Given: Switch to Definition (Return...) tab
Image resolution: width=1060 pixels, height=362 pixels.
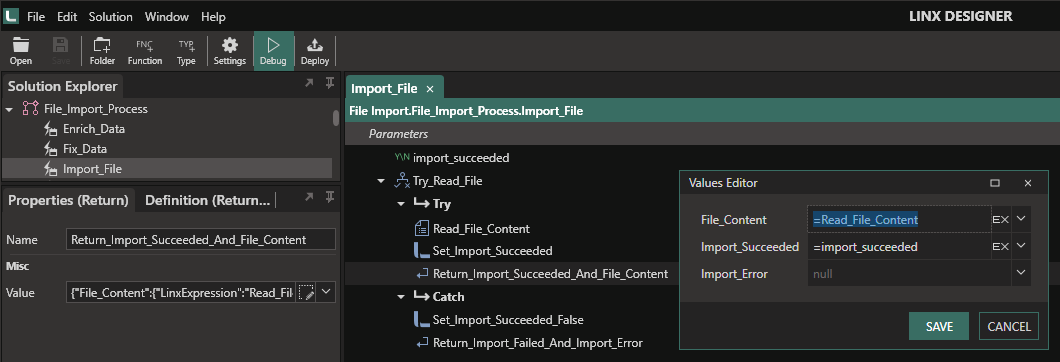Looking at the screenshot, I should (x=208, y=200).
